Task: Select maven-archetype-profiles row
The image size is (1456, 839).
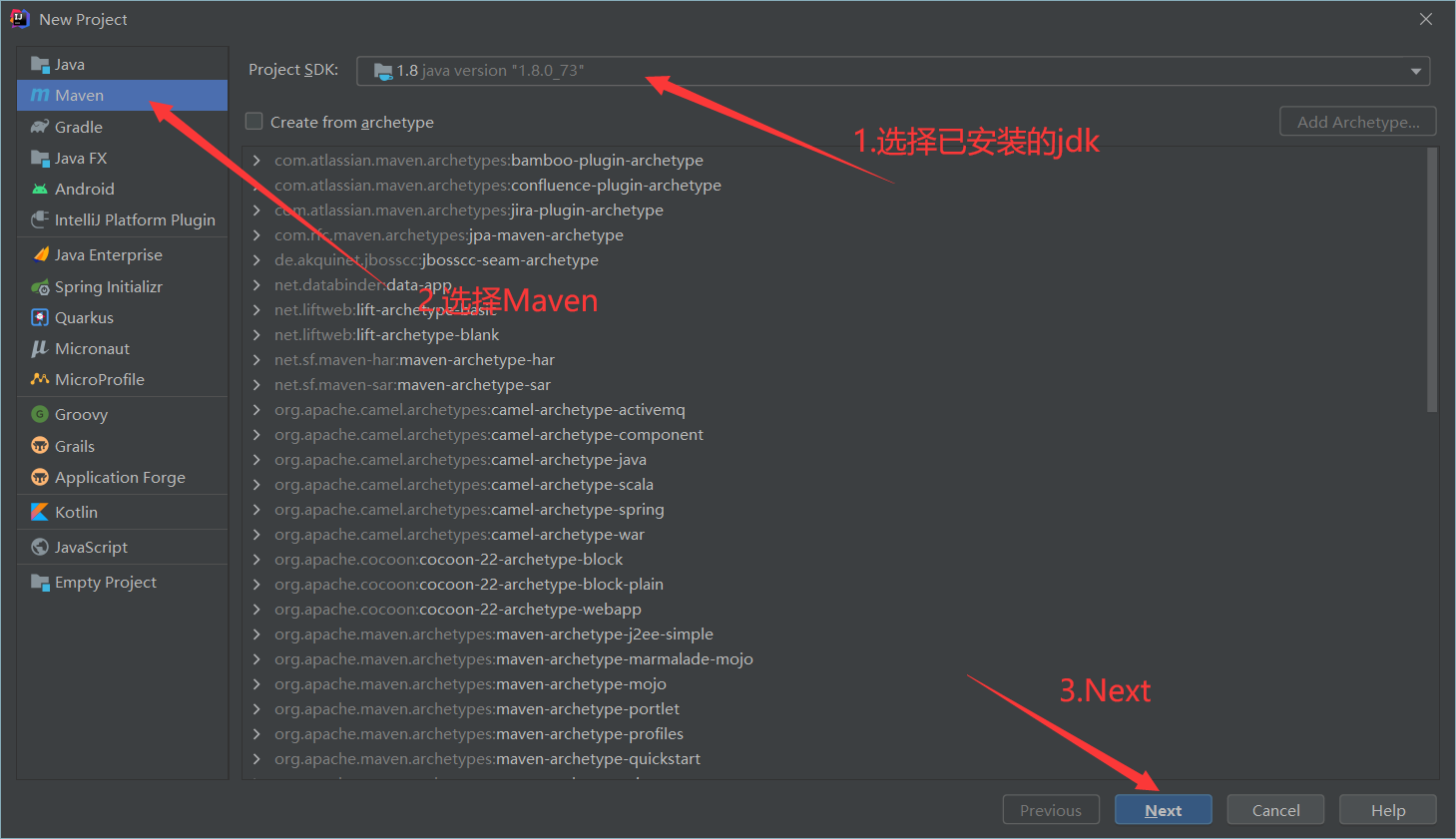Action: coord(834,734)
